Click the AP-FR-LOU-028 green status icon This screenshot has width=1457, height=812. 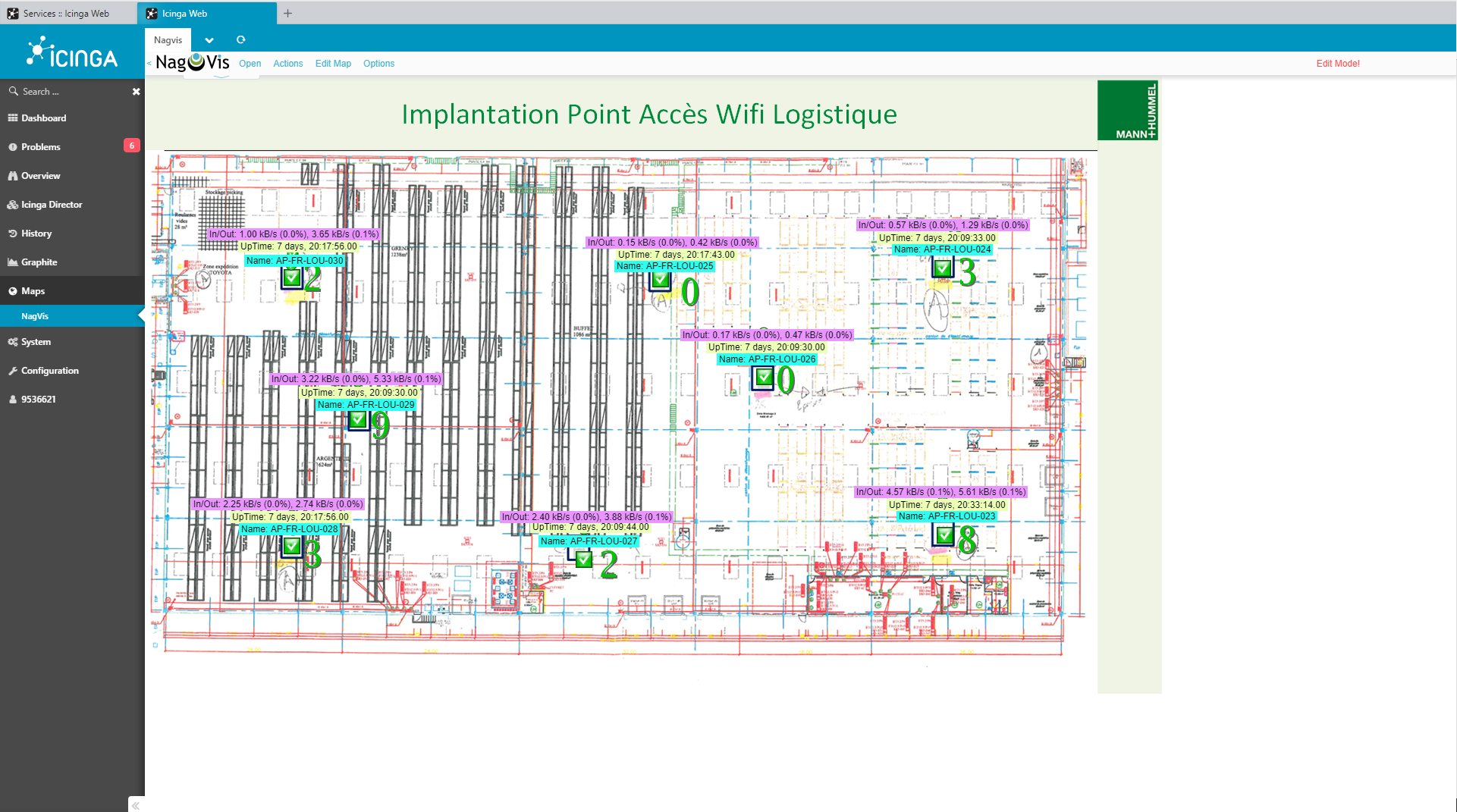tap(291, 546)
